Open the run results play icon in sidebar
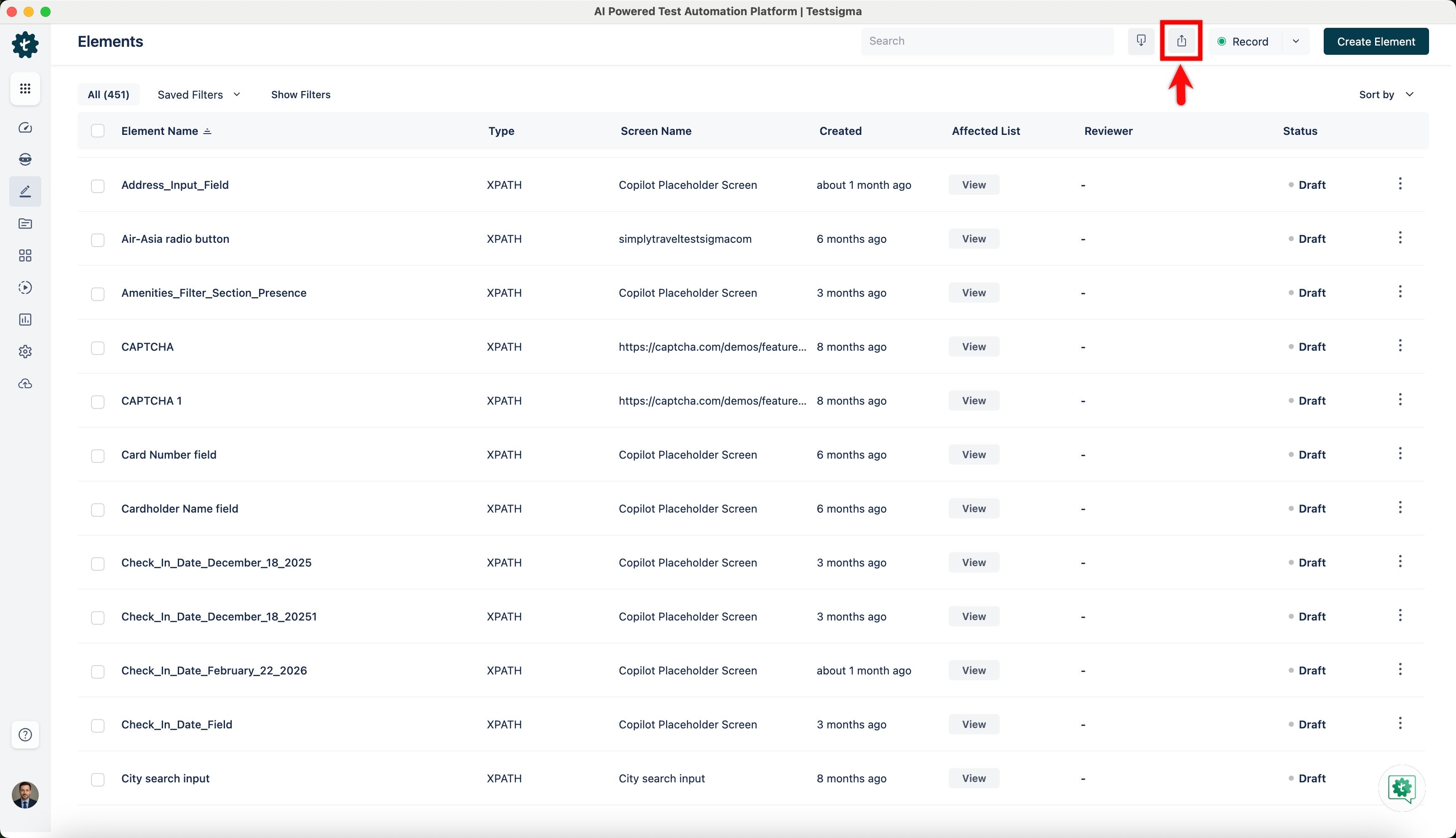This screenshot has height=838, width=1456. [x=25, y=287]
